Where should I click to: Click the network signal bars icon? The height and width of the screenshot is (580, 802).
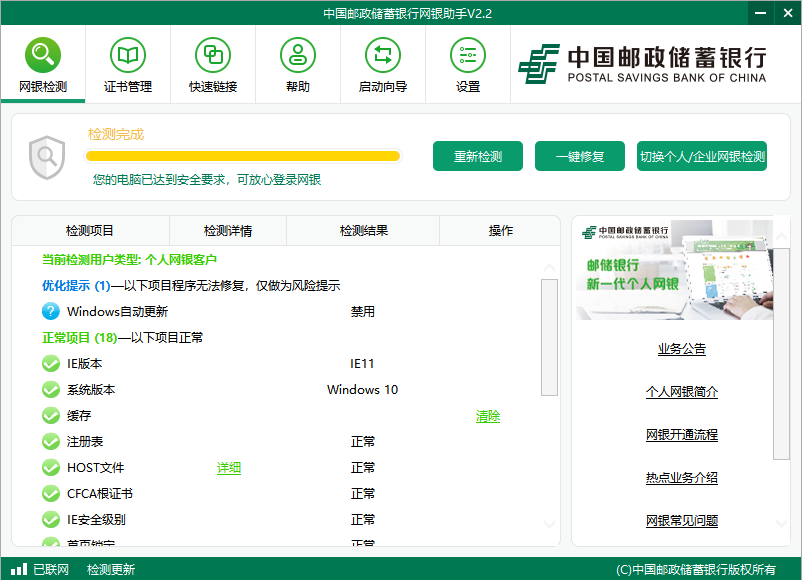[19, 569]
